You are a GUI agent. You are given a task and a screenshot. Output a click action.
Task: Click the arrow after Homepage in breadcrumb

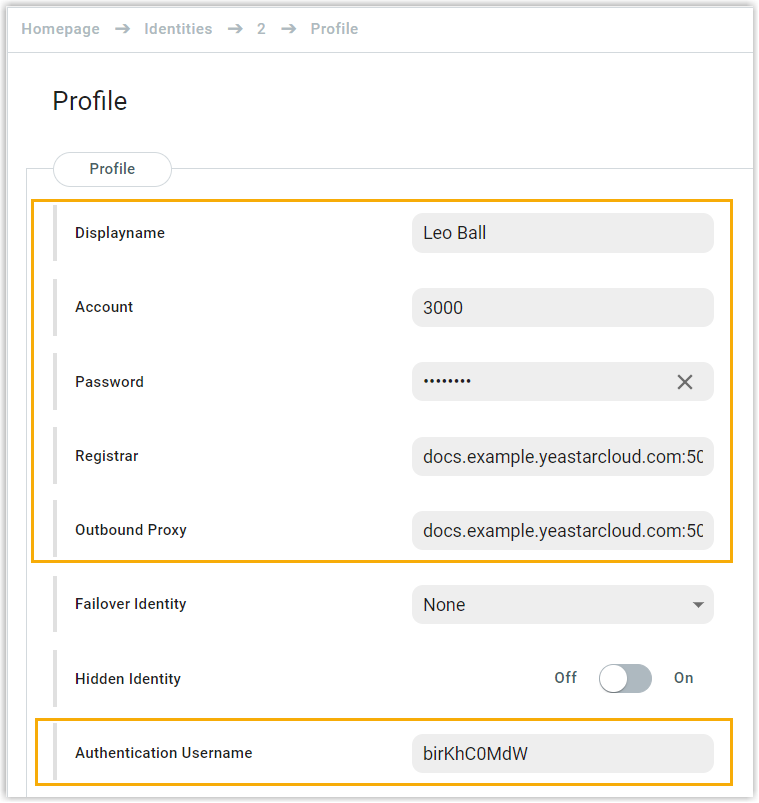(122, 29)
